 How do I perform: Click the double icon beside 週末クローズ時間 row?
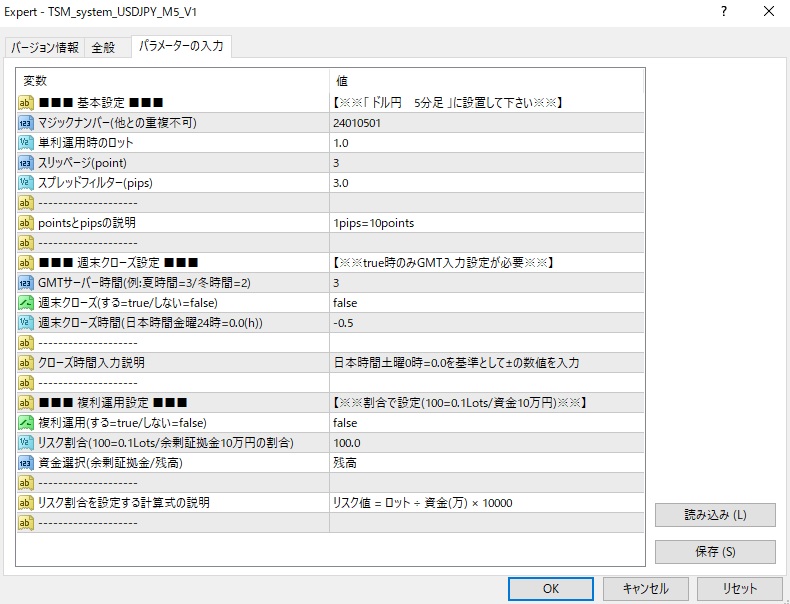[25, 323]
